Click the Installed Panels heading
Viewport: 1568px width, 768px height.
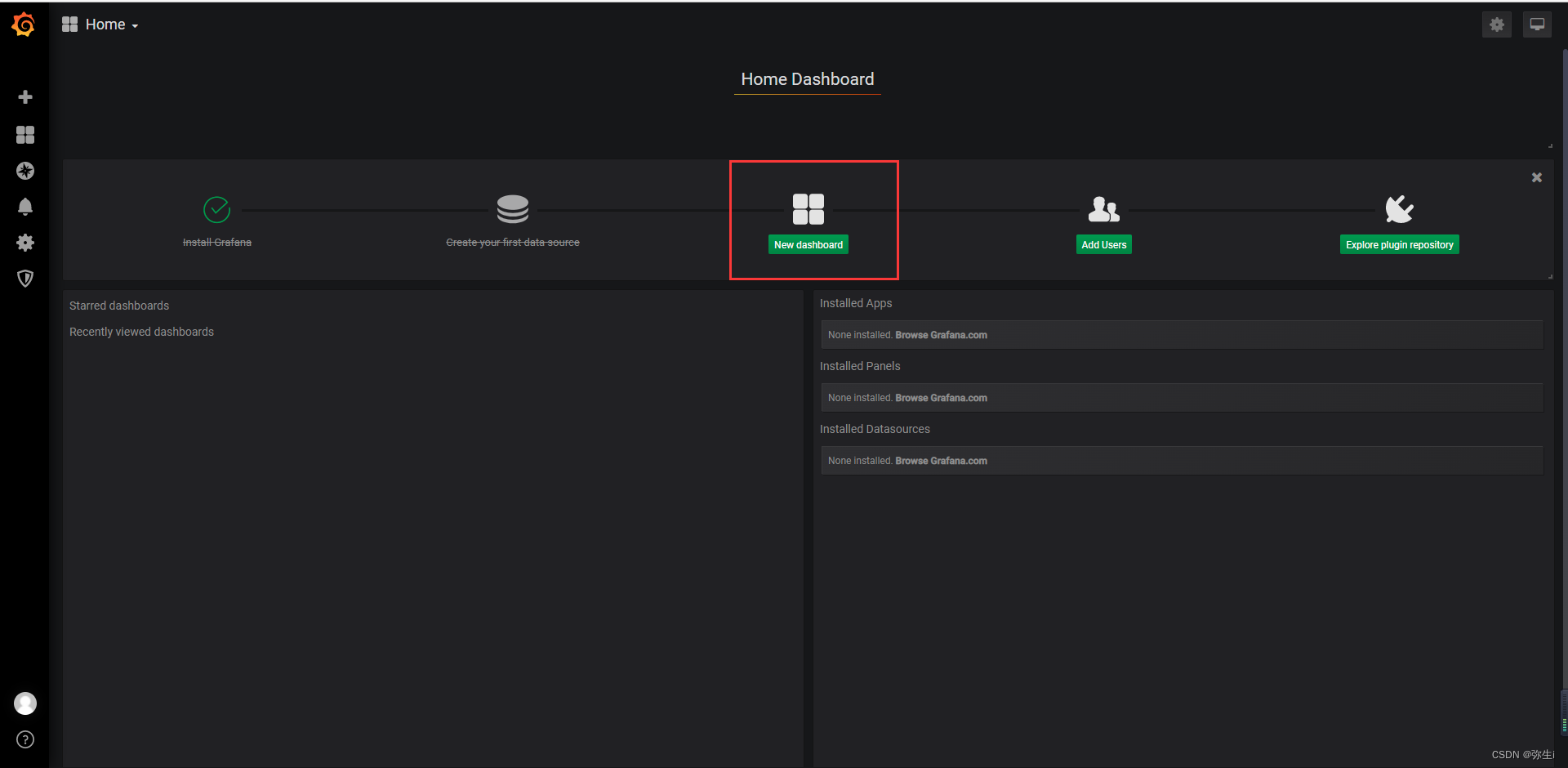[x=860, y=366]
